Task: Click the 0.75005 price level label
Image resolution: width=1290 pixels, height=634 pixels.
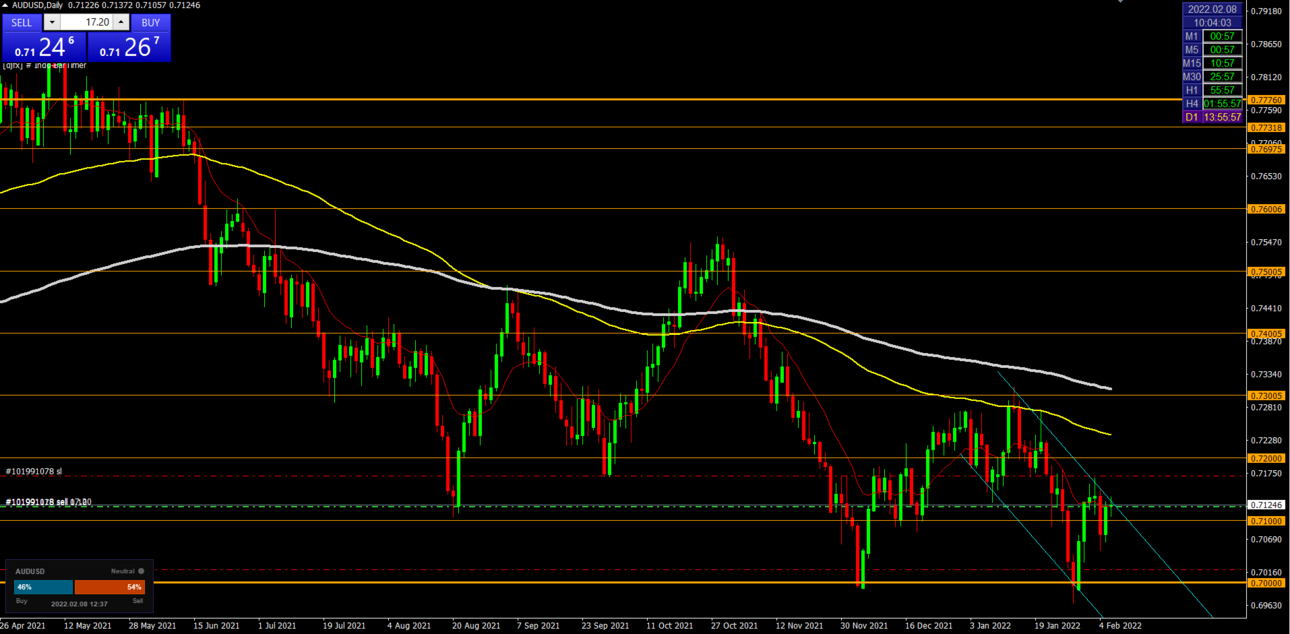Action: (1267, 271)
